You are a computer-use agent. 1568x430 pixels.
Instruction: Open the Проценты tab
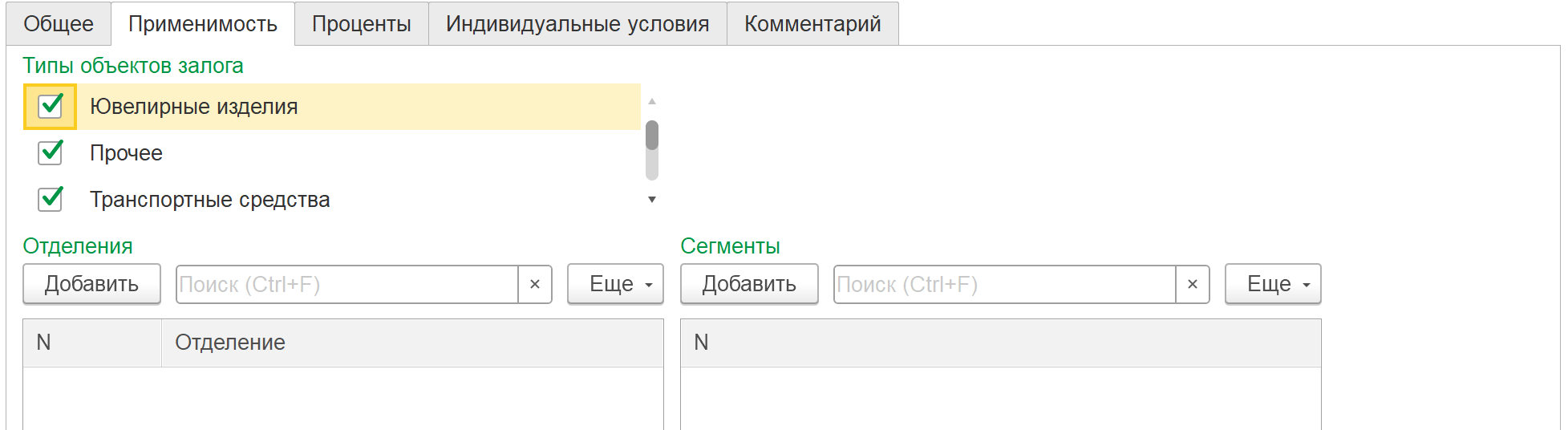pos(361,24)
